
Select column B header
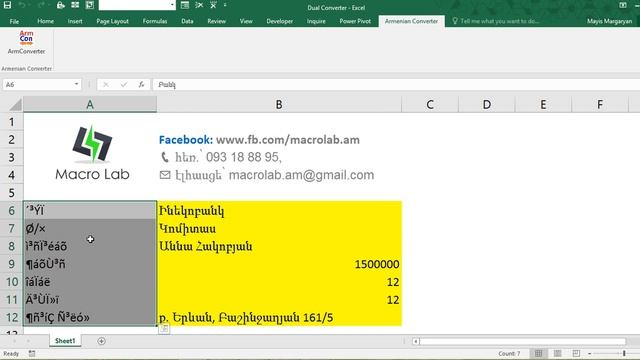(279, 104)
